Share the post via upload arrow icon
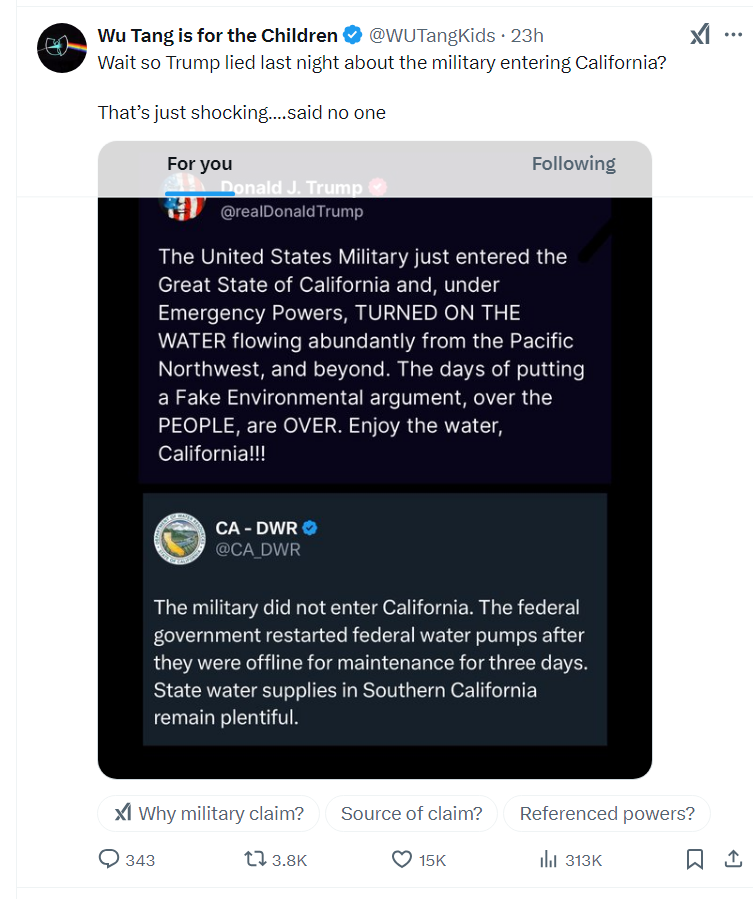Viewport: 753px width, 899px height. coord(733,859)
